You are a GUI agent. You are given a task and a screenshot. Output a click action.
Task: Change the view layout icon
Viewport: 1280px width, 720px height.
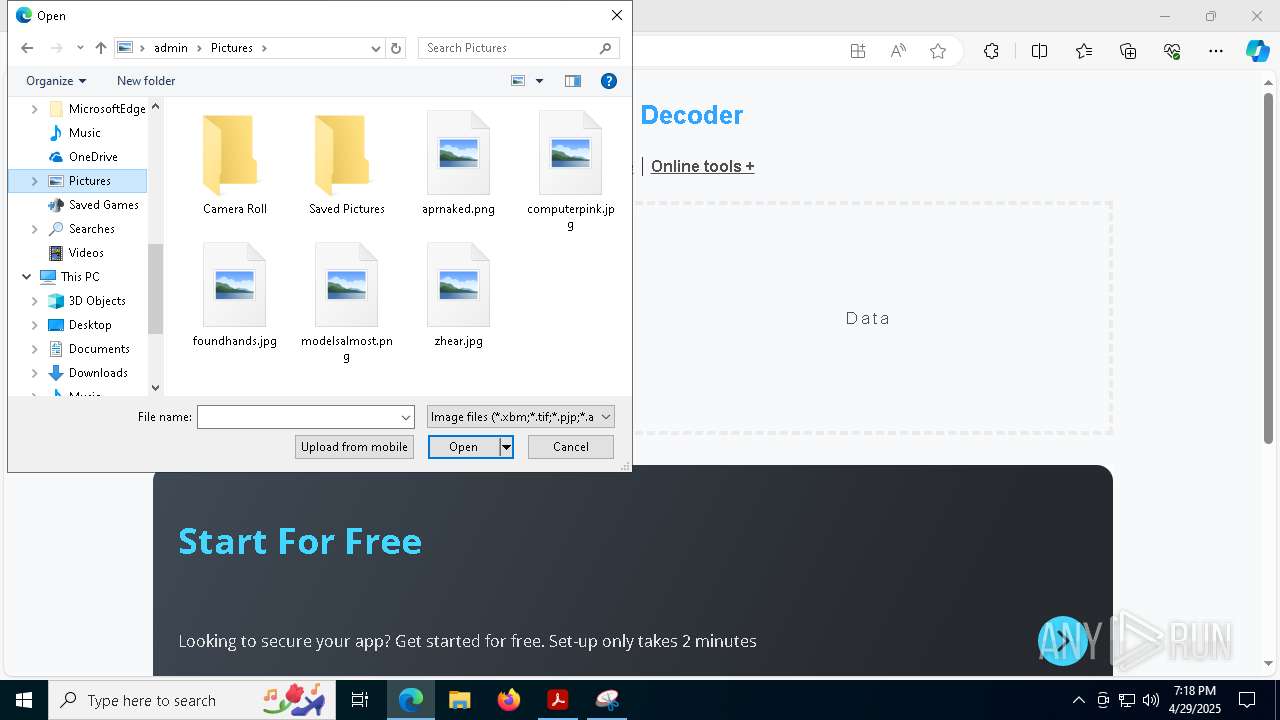(518, 81)
